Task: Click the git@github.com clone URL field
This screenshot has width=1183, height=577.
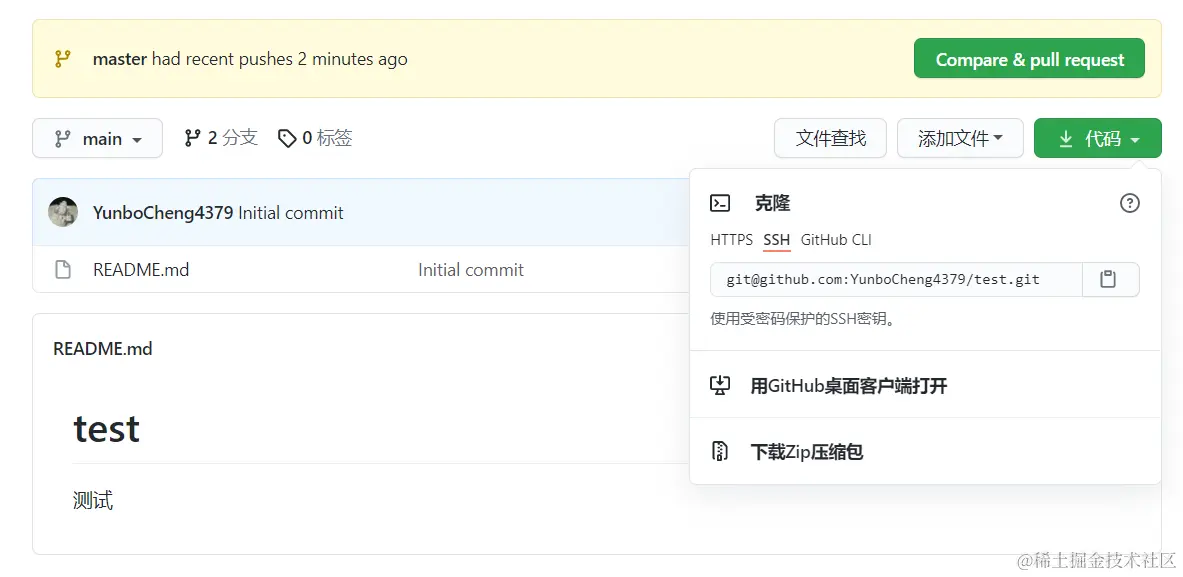Action: coord(896,280)
